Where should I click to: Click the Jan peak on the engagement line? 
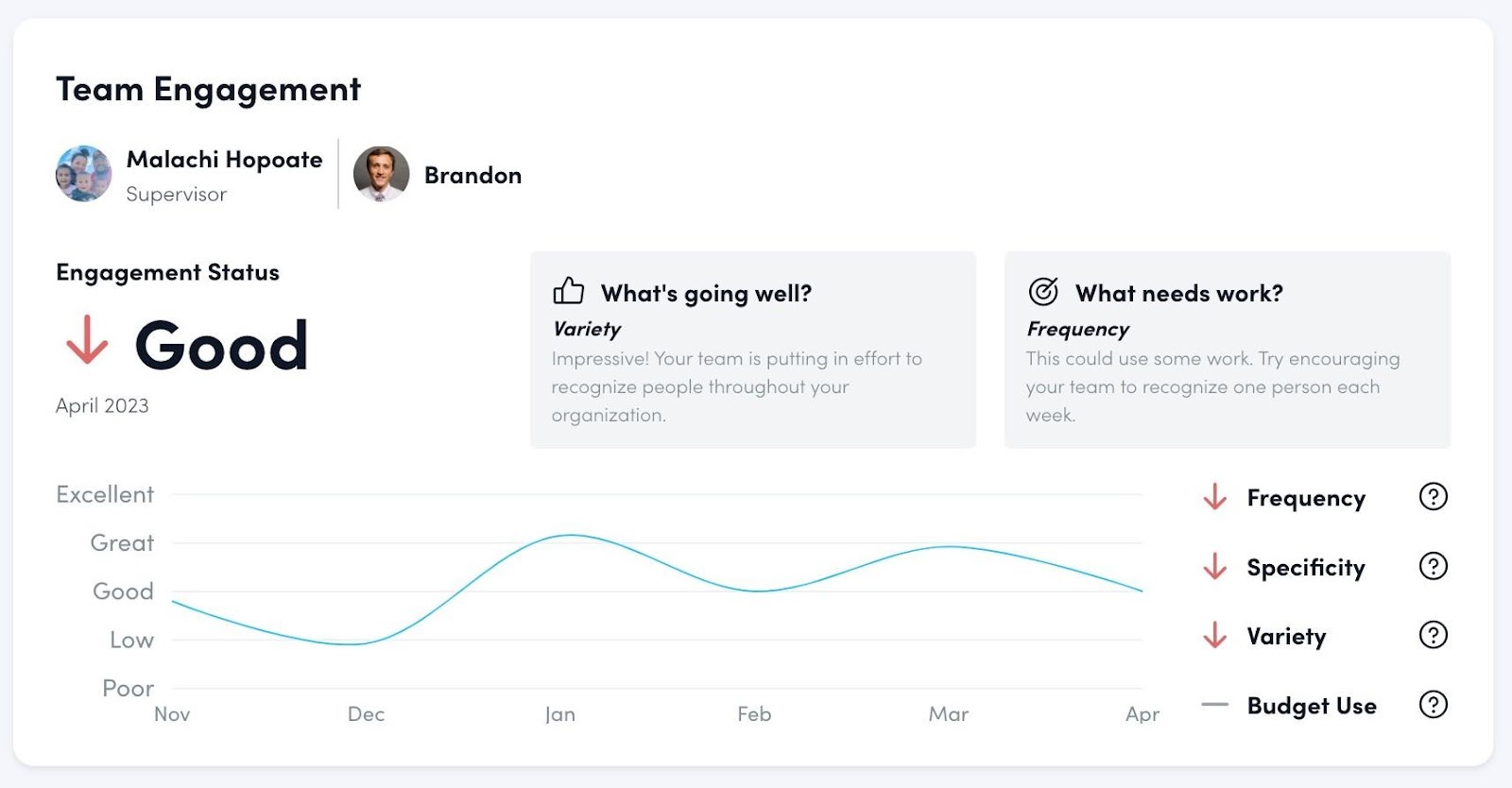pyautogui.click(x=569, y=536)
